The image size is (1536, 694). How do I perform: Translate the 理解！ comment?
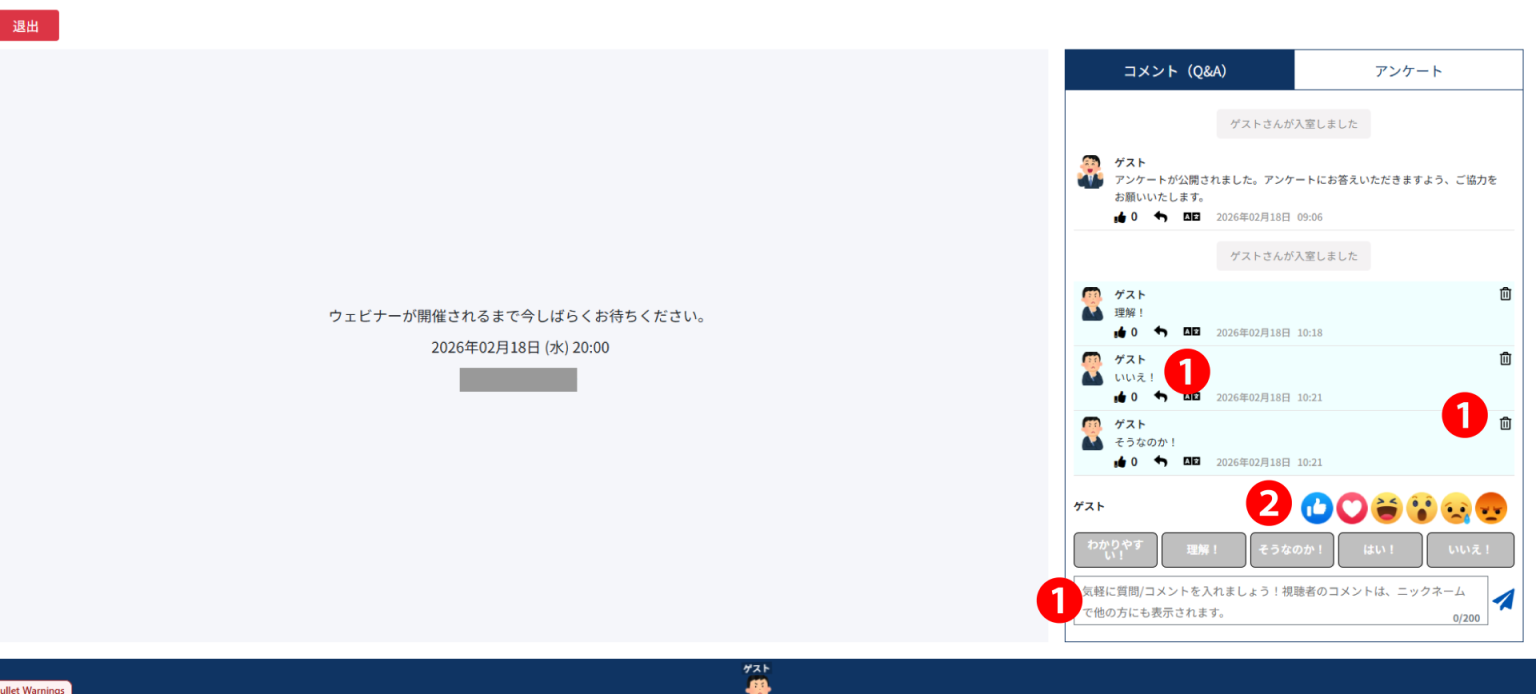[1191, 332]
